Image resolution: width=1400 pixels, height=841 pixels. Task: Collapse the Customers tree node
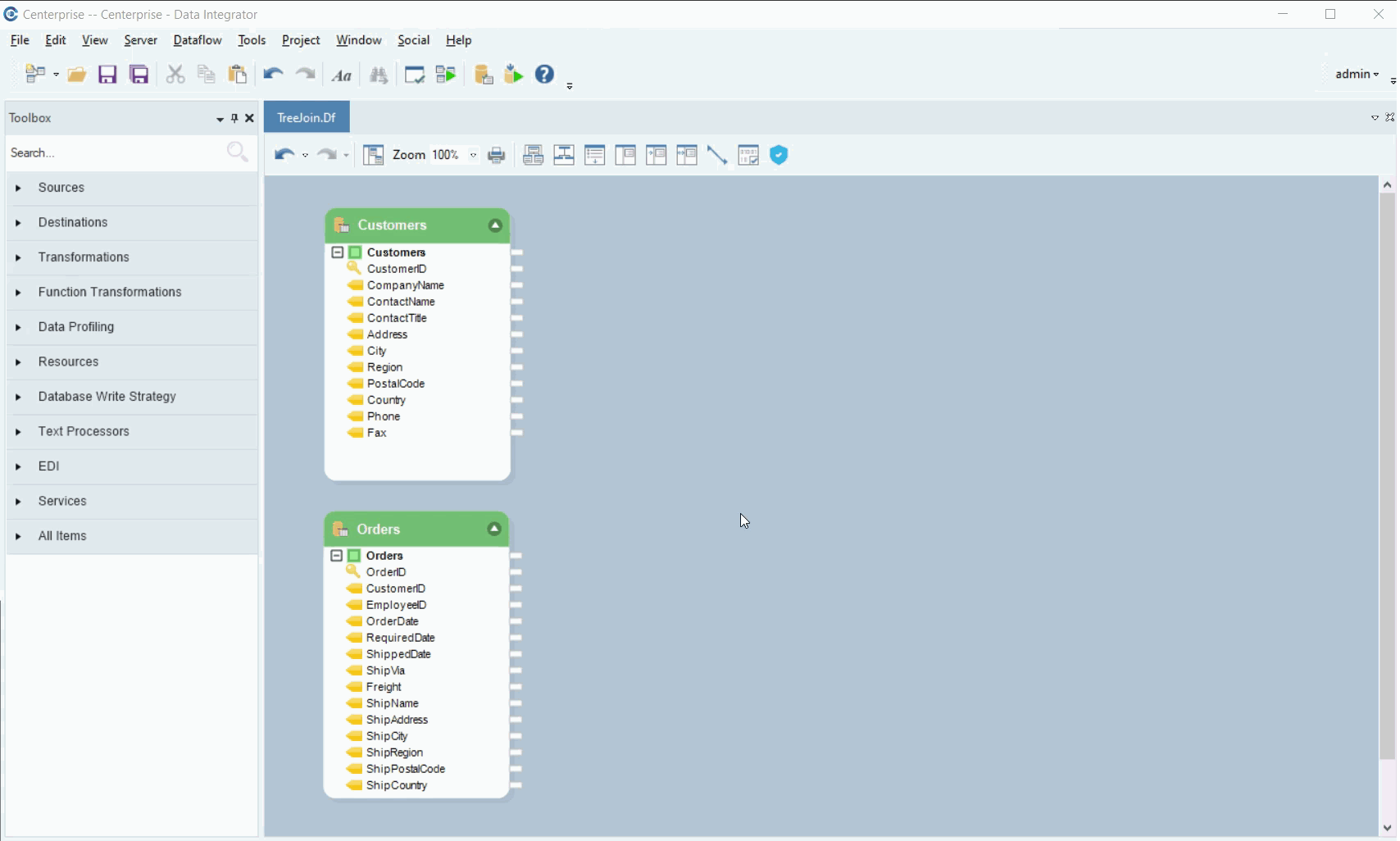(x=337, y=252)
